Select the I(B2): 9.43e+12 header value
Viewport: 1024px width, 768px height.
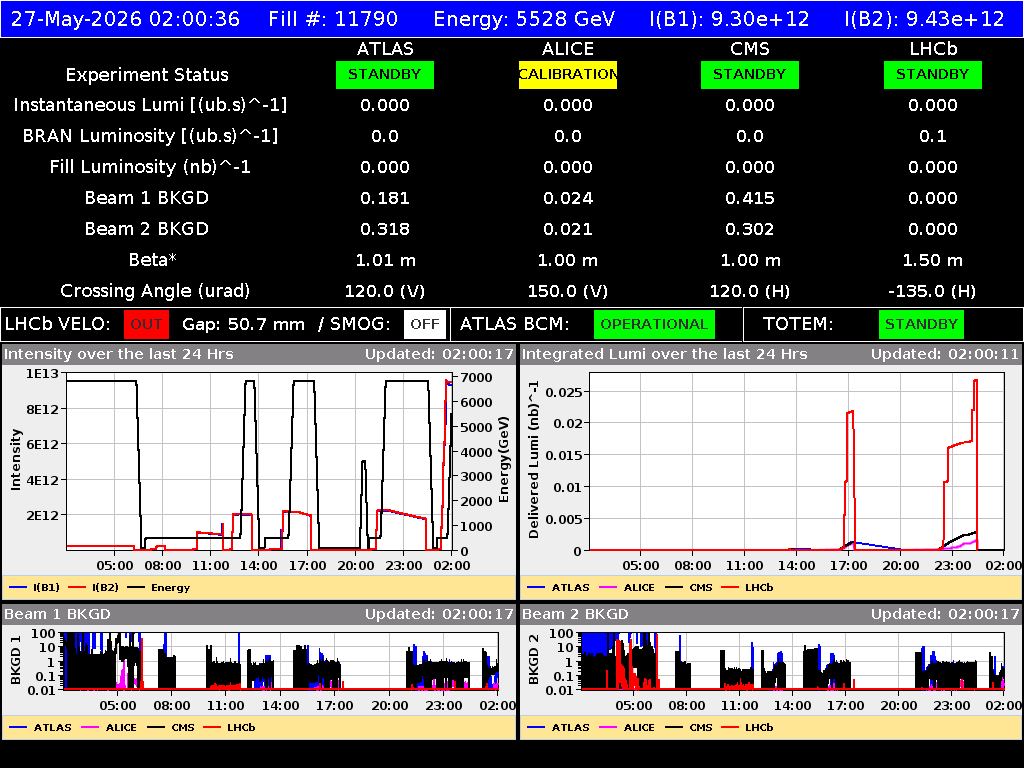(x=924, y=19)
